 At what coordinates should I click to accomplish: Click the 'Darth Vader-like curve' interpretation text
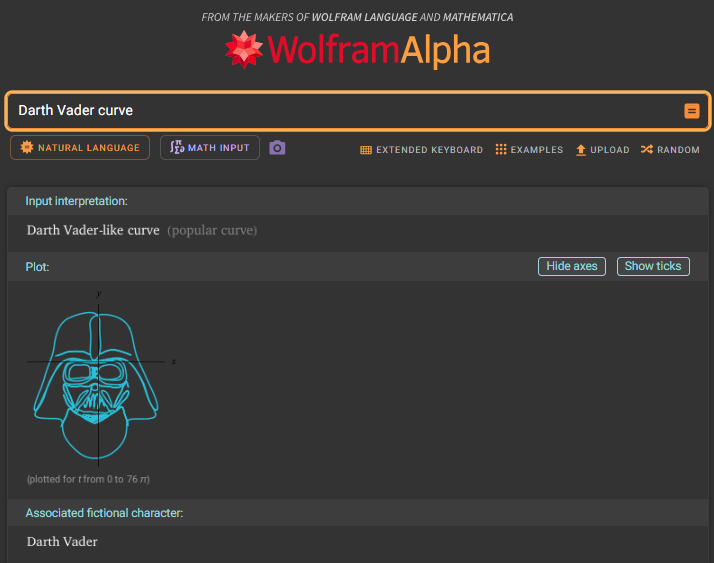(x=93, y=230)
